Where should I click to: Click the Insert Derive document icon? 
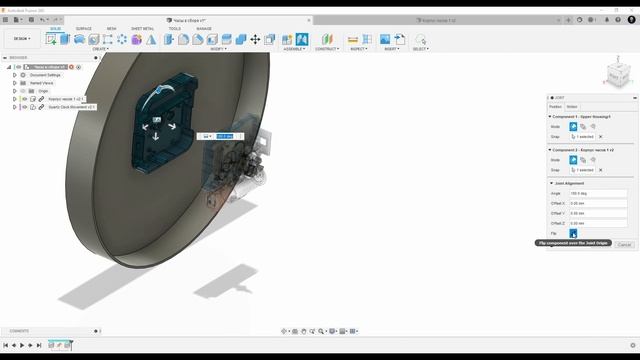click(400, 39)
